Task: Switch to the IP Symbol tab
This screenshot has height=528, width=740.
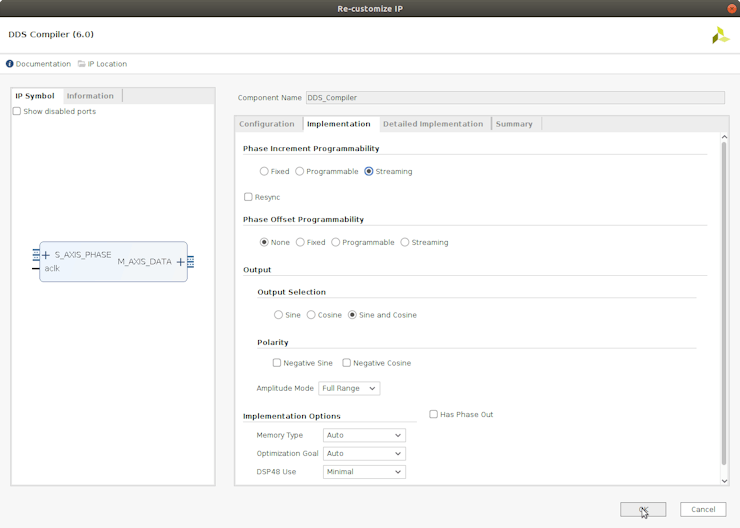Action: coord(35,96)
